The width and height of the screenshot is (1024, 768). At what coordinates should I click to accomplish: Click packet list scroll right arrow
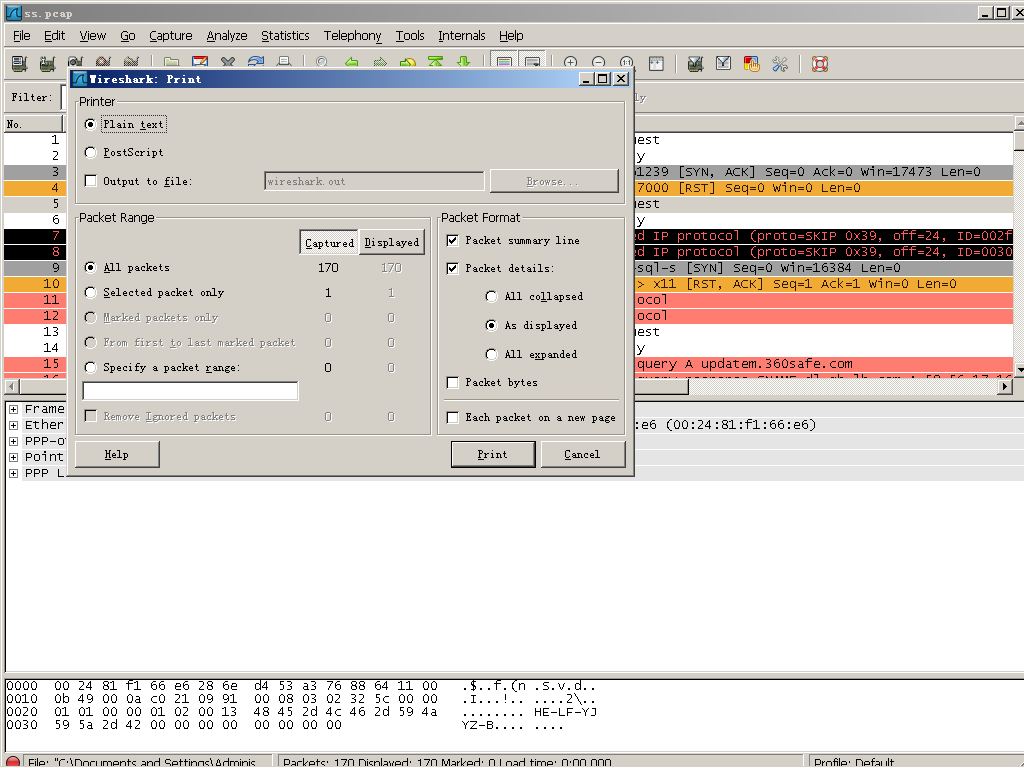(x=1006, y=387)
